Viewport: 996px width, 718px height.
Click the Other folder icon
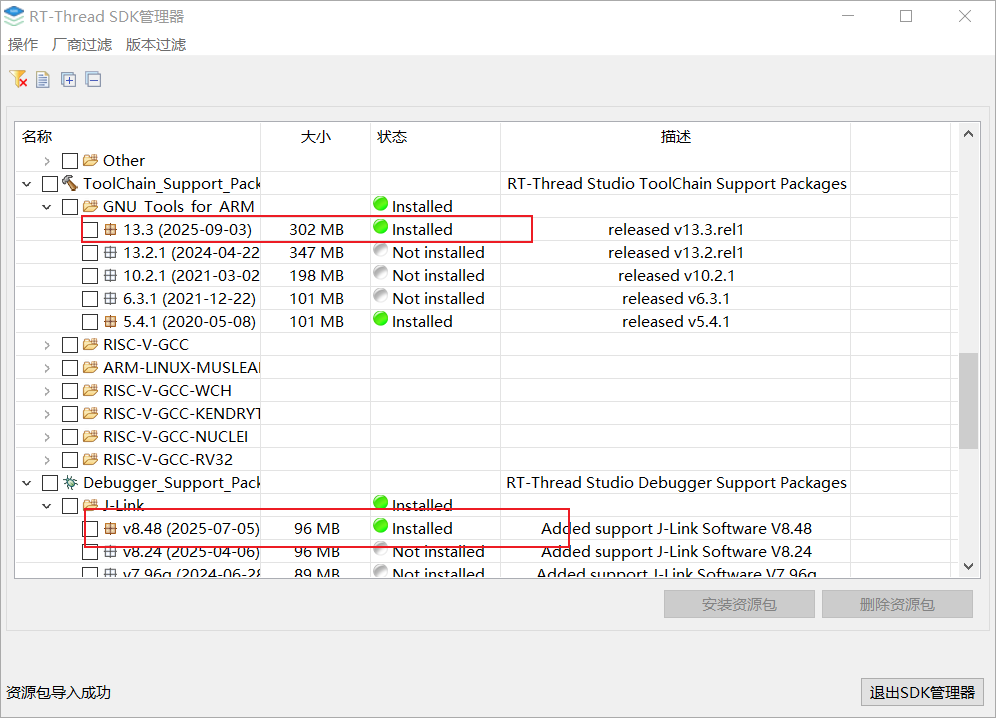pos(90,160)
